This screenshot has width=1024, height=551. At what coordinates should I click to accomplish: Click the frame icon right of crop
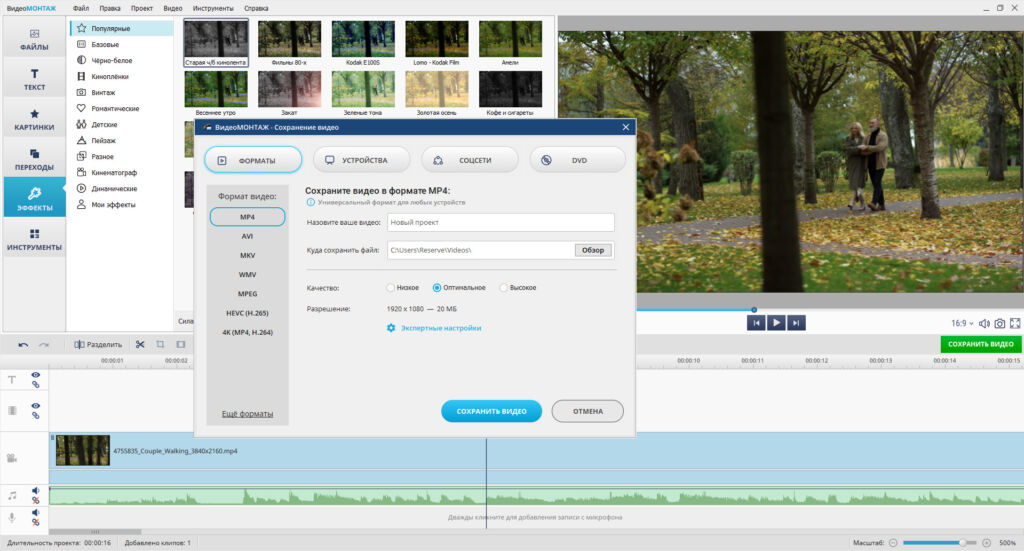pos(181,344)
